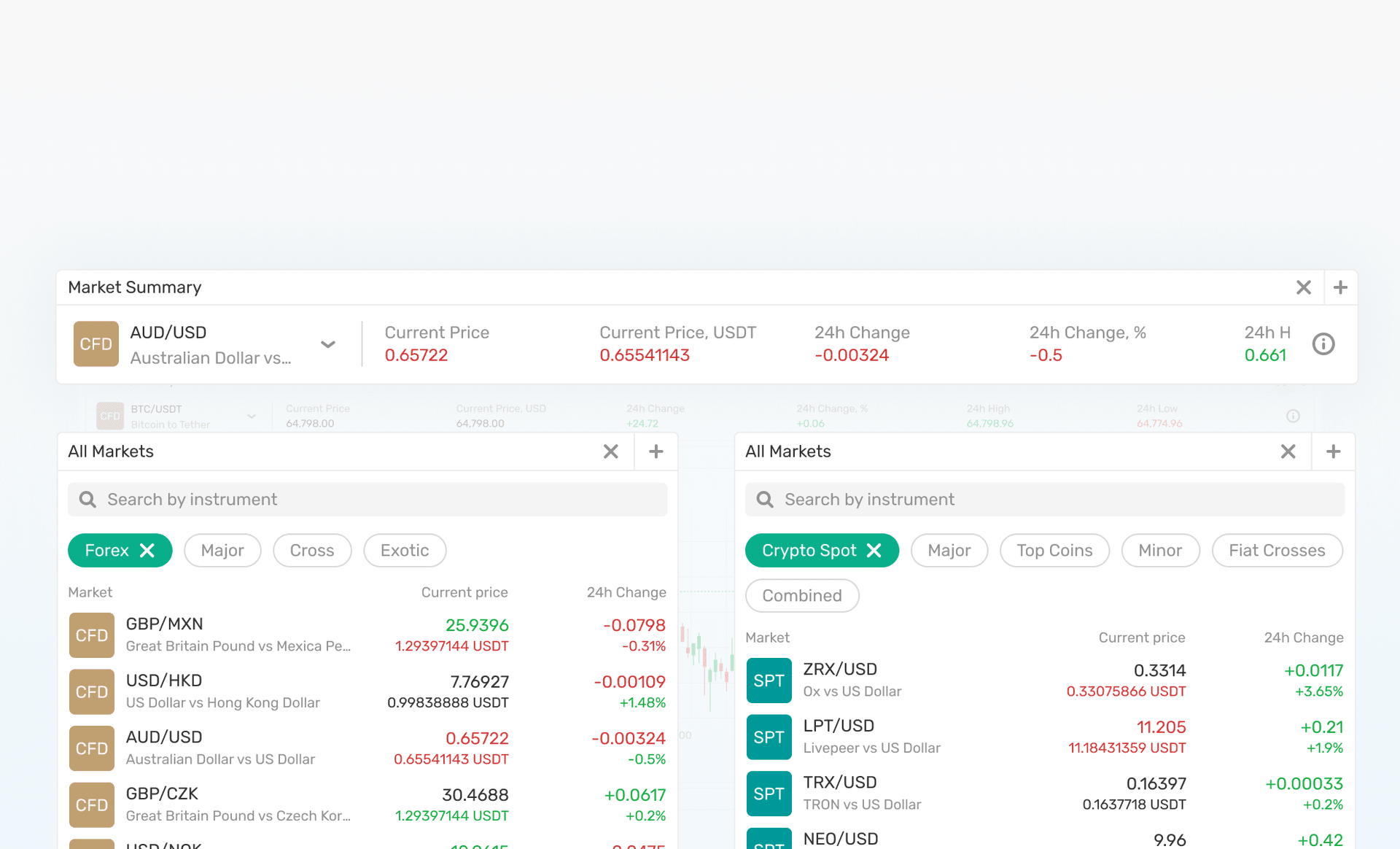This screenshot has height=849, width=1400.
Task: Sort by Current price in Forex panel
Action: [464, 592]
